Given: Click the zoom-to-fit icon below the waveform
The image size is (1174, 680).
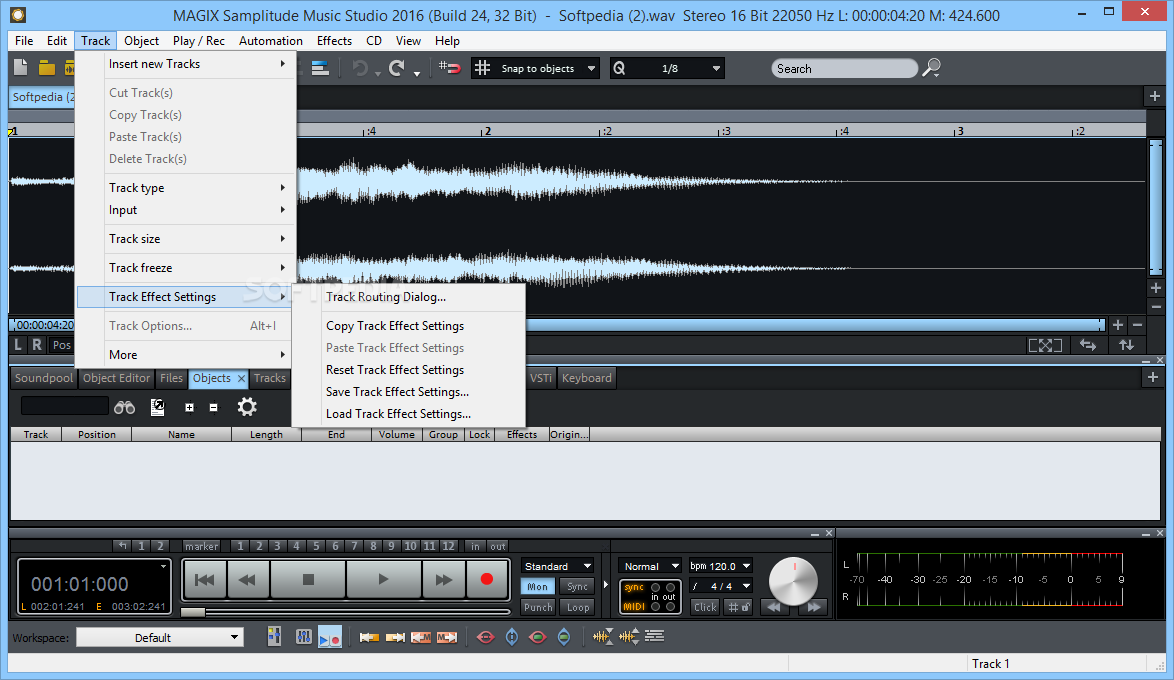Looking at the screenshot, I should (1045, 345).
